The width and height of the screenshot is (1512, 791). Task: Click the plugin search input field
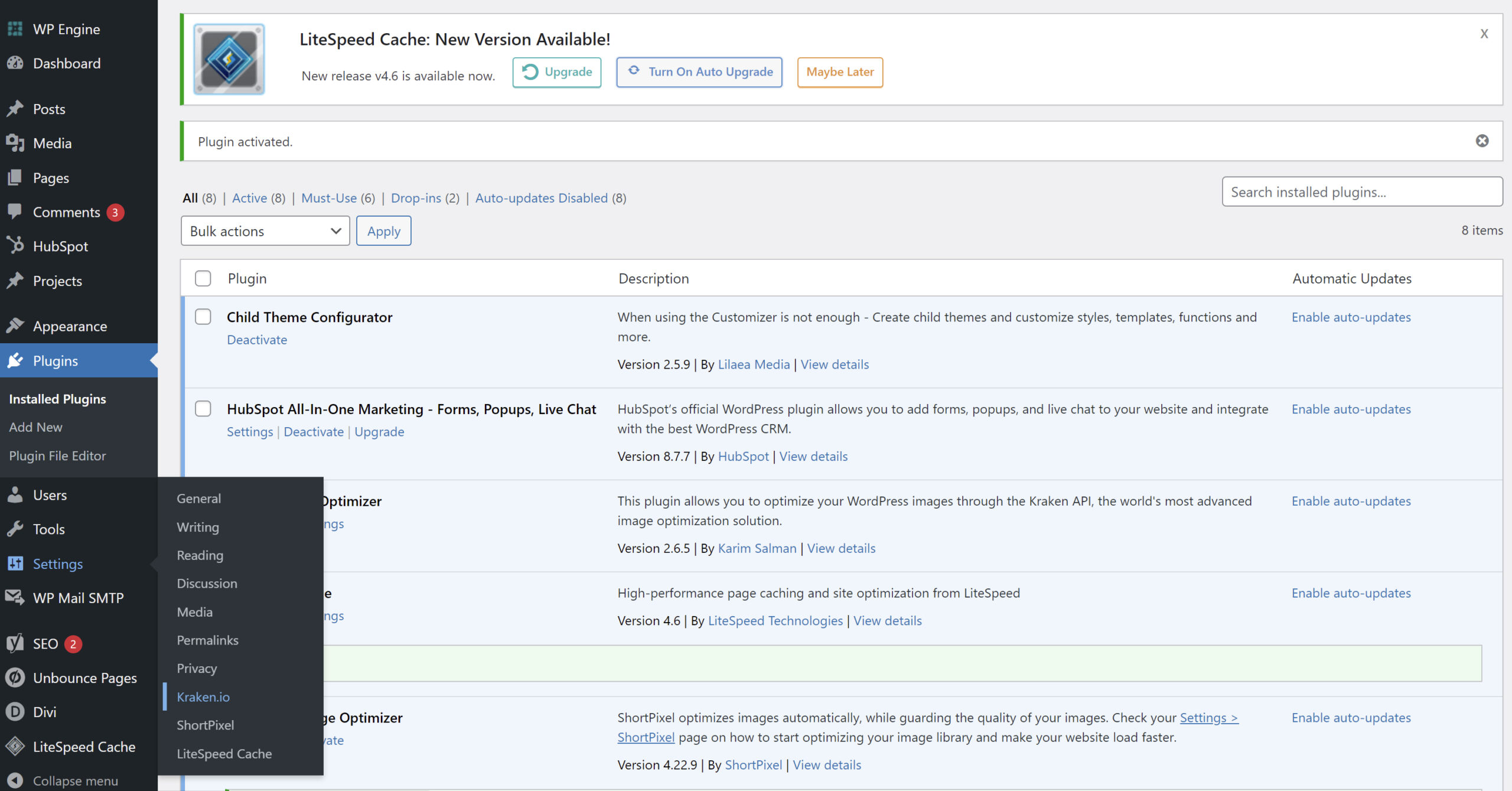1357,191
